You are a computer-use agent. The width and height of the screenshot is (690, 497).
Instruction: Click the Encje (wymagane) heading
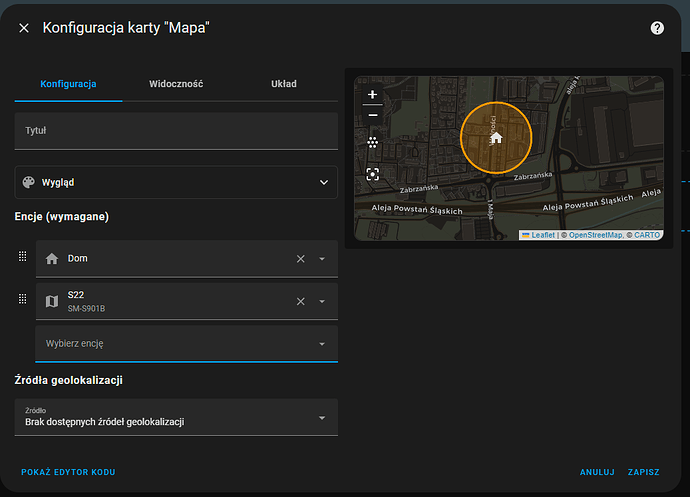62,217
